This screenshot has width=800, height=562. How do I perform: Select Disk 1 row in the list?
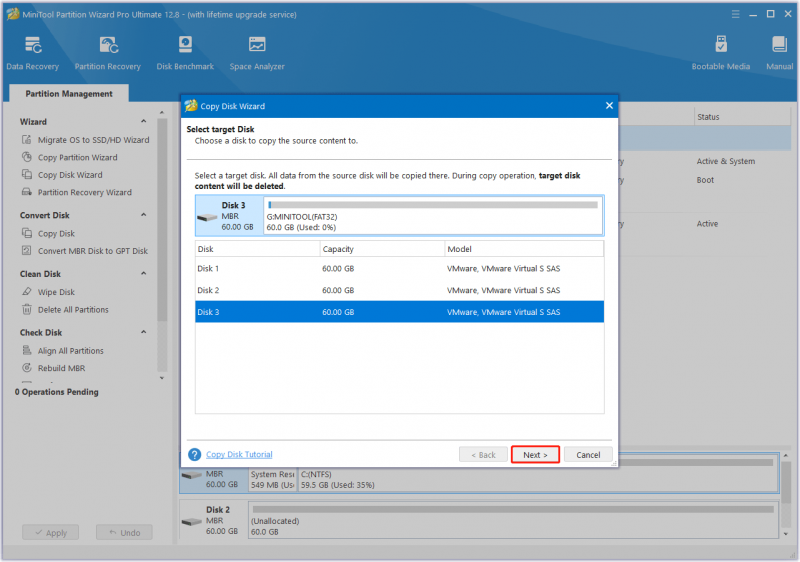point(399,268)
